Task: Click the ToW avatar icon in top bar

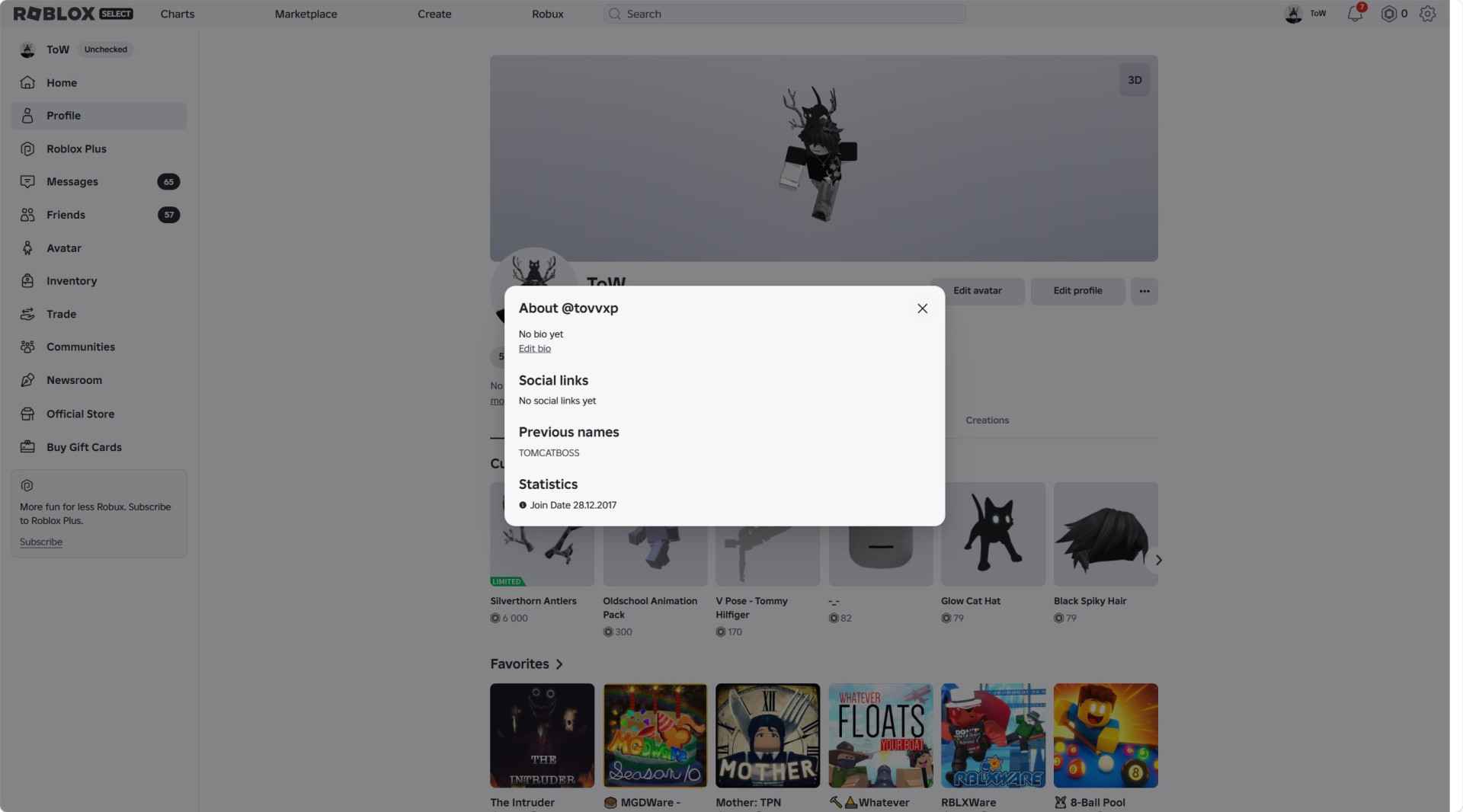Action: (1293, 14)
